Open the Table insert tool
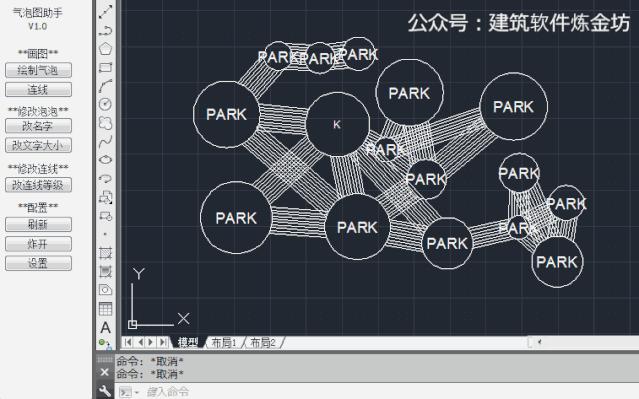This screenshot has height=399, width=639. pyautogui.click(x=106, y=309)
